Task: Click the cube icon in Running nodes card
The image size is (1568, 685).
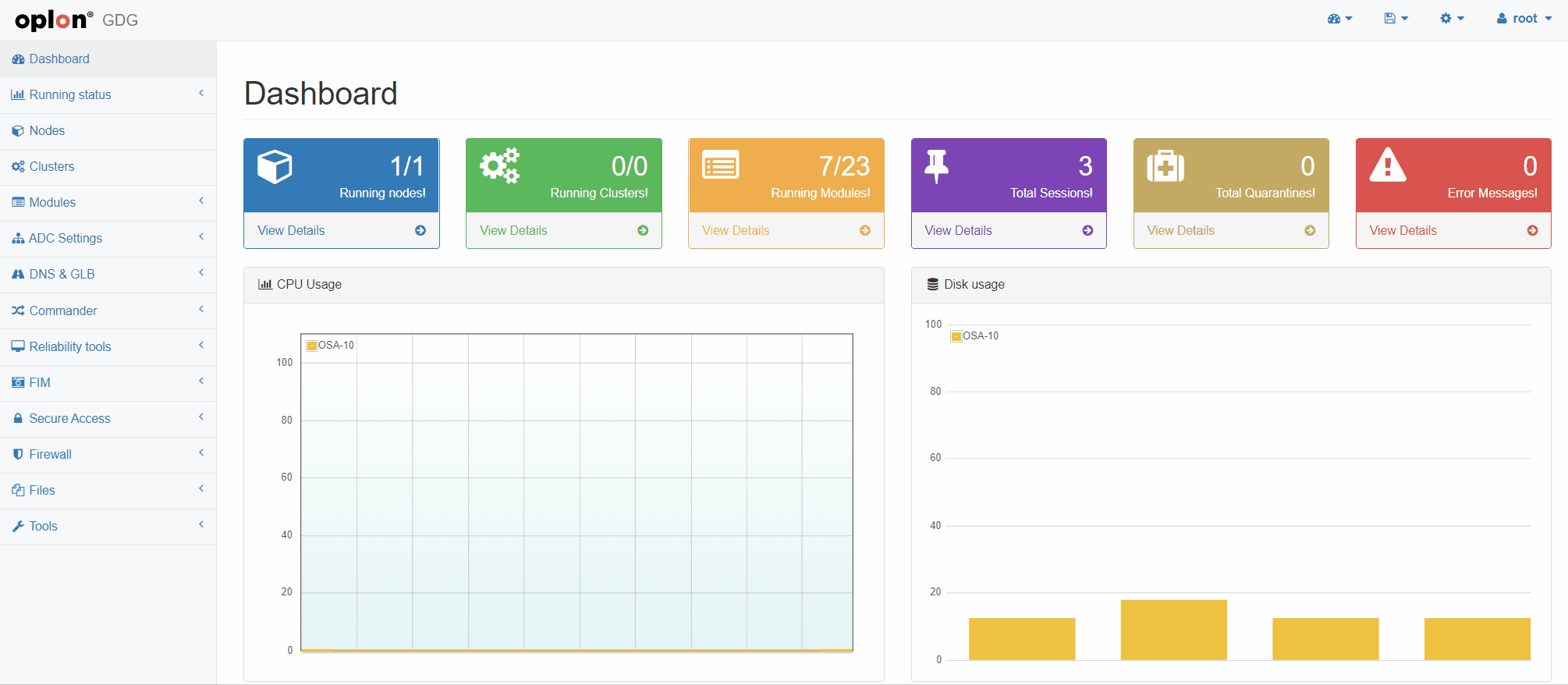Action: coord(275,166)
